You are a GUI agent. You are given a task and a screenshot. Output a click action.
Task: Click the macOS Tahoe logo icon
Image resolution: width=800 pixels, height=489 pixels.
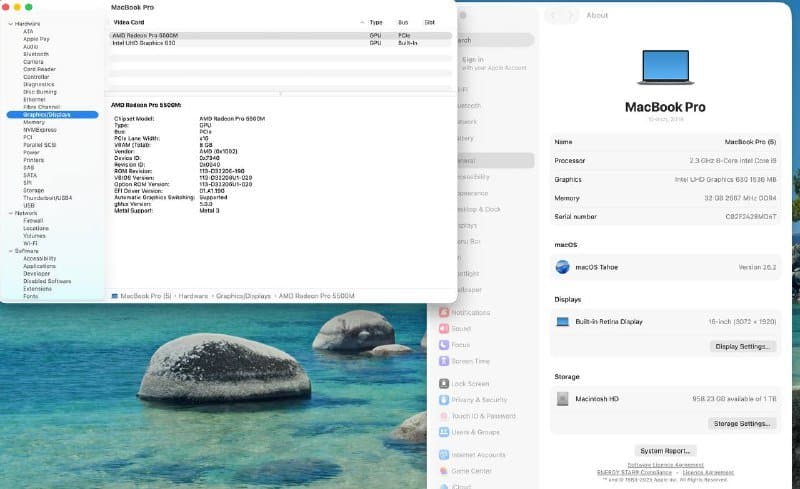point(562,267)
